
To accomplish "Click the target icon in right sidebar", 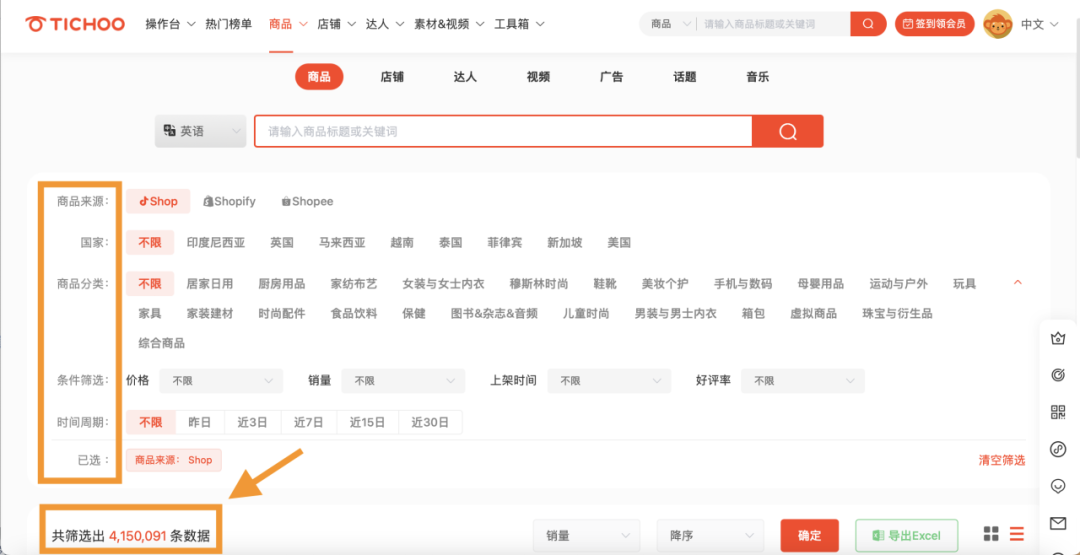I will pos(1058,375).
